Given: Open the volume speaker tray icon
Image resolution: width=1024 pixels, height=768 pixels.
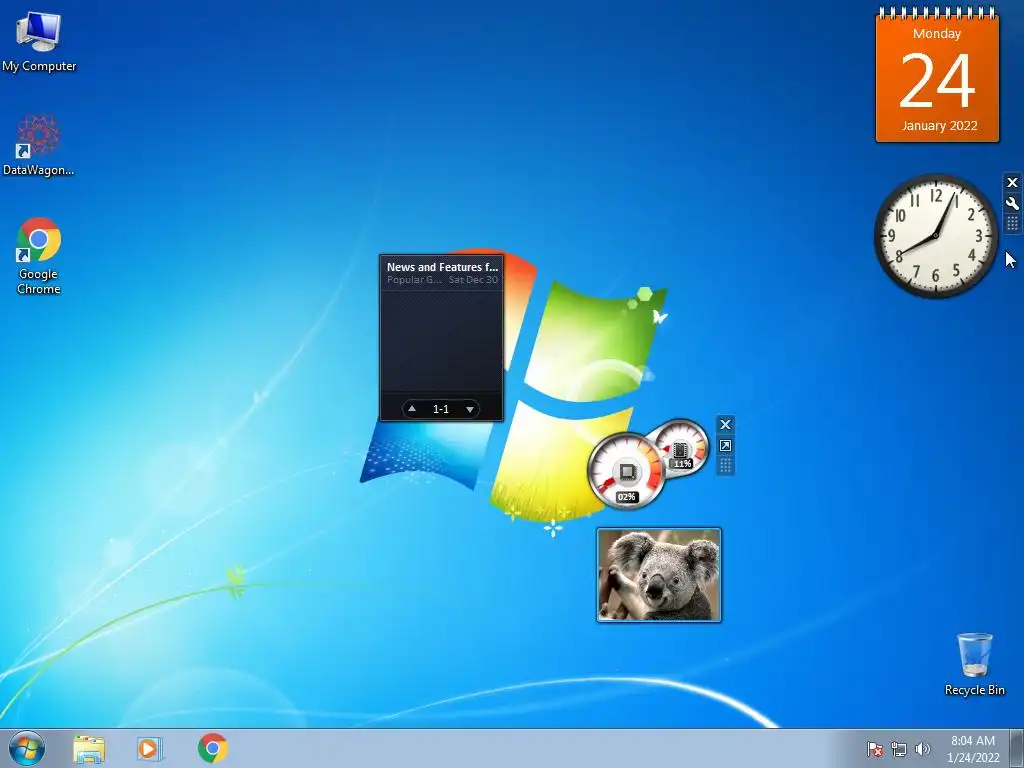Looking at the screenshot, I should pos(922,749).
